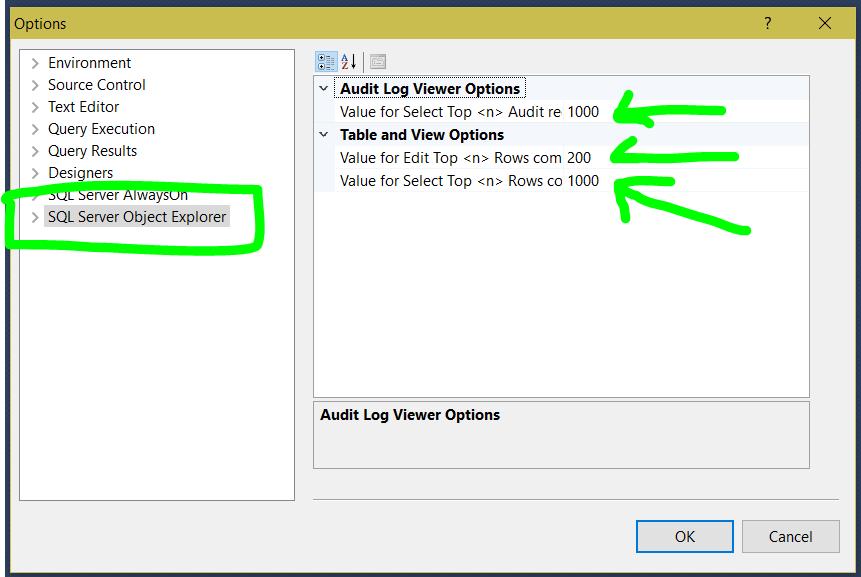Screen dimensions: 861x577
Task: Click the Property Pages icon
Action: click(377, 61)
